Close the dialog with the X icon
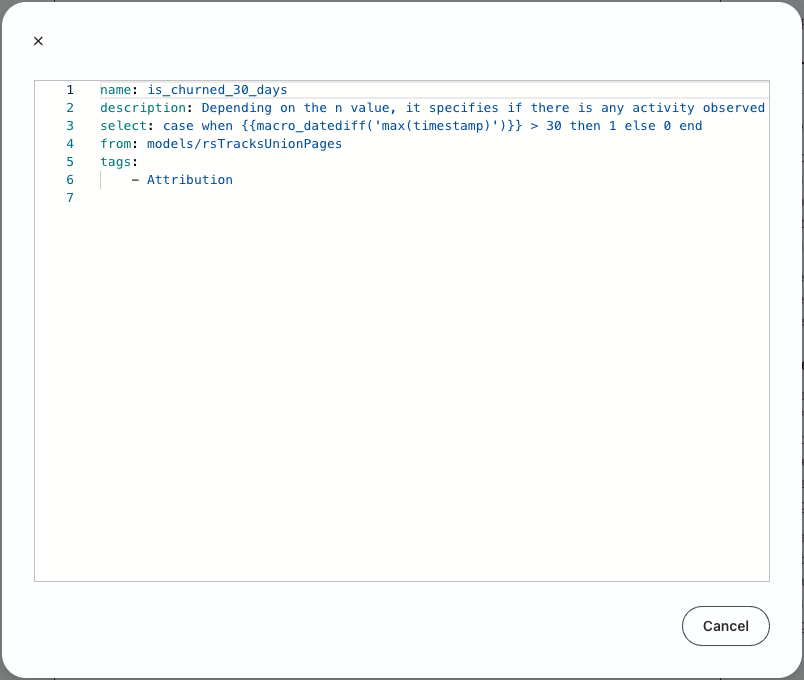Viewport: 804px width, 680px height. tap(38, 41)
